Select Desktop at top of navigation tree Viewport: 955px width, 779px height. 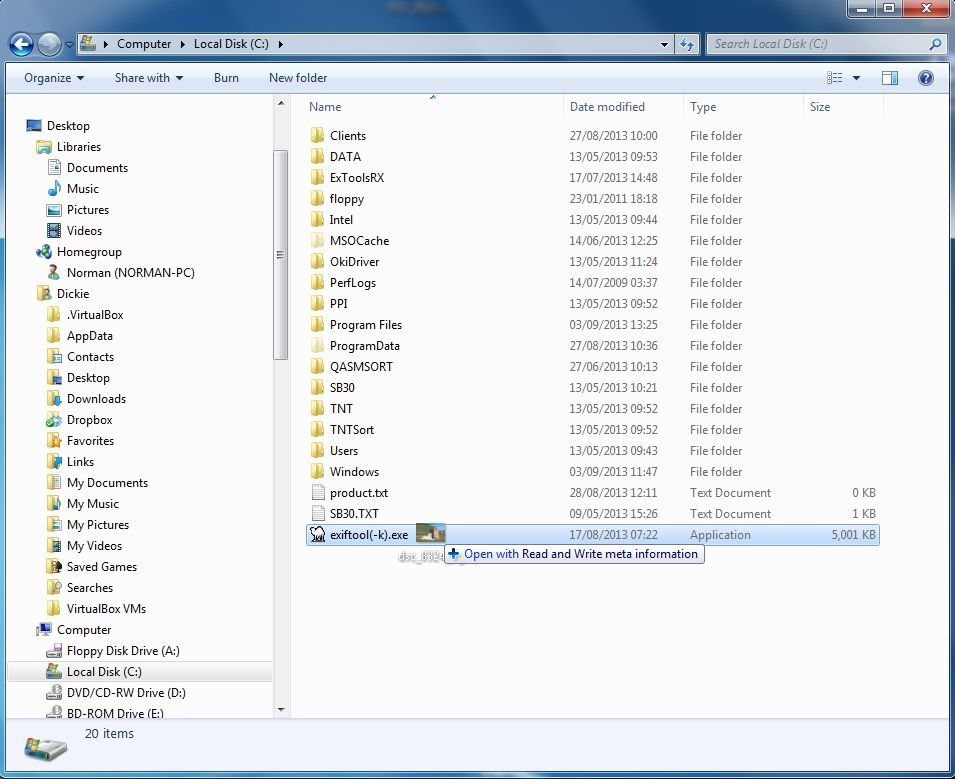click(68, 125)
